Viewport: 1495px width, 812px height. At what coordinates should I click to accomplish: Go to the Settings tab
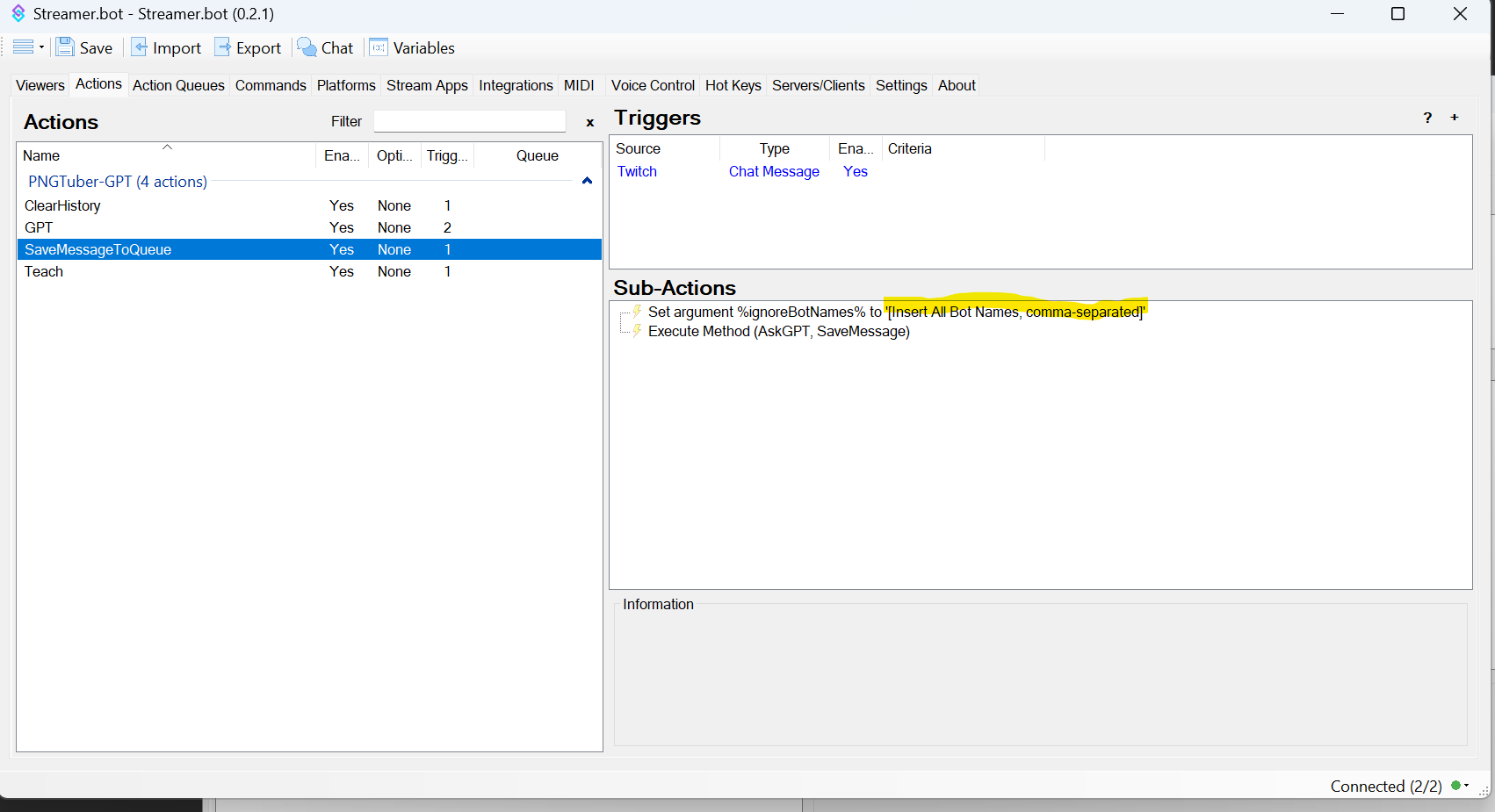point(900,85)
